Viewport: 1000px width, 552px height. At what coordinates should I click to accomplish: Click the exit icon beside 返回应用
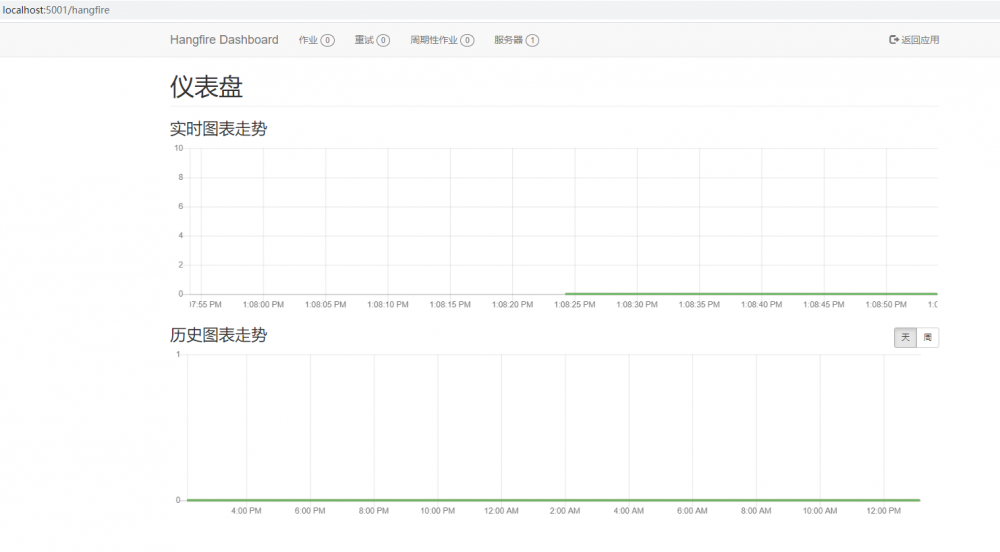click(x=893, y=40)
